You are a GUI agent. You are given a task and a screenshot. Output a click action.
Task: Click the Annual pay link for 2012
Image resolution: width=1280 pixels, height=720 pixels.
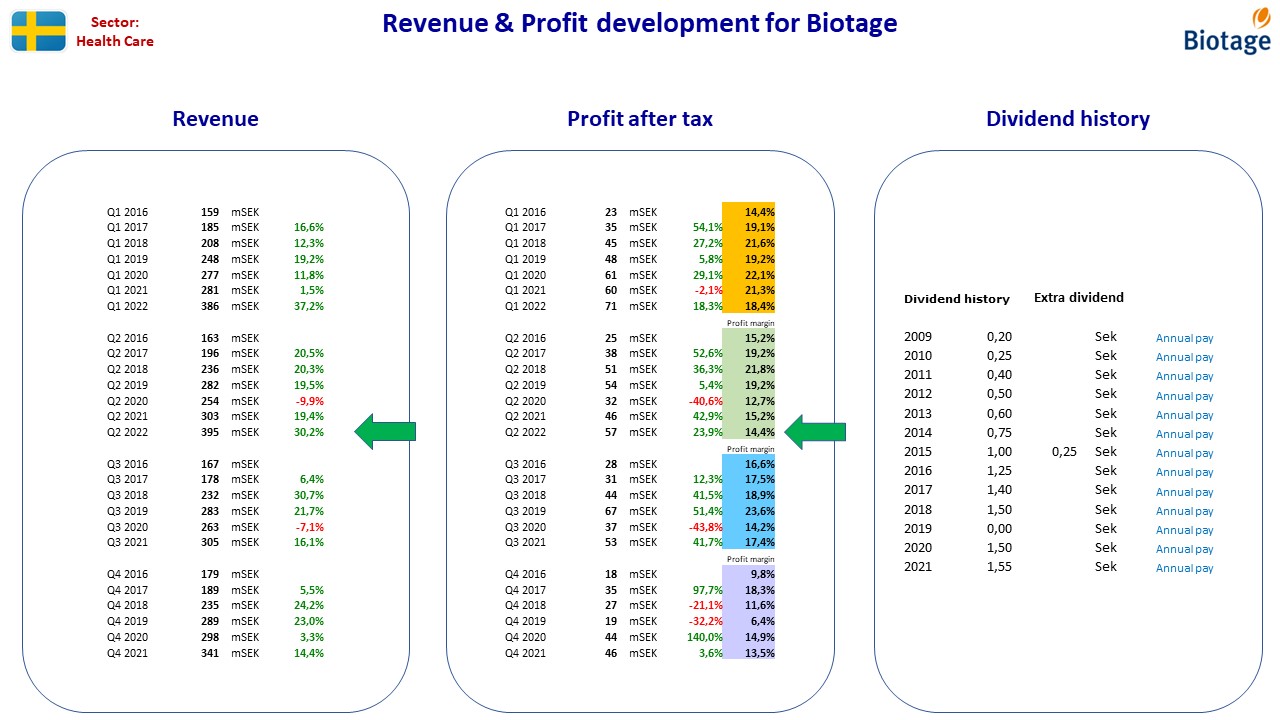pos(1185,396)
